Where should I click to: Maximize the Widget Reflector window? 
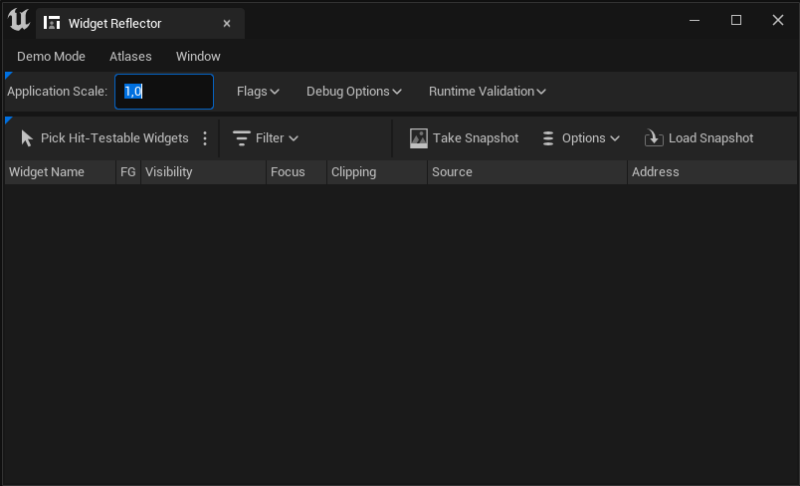[x=736, y=20]
